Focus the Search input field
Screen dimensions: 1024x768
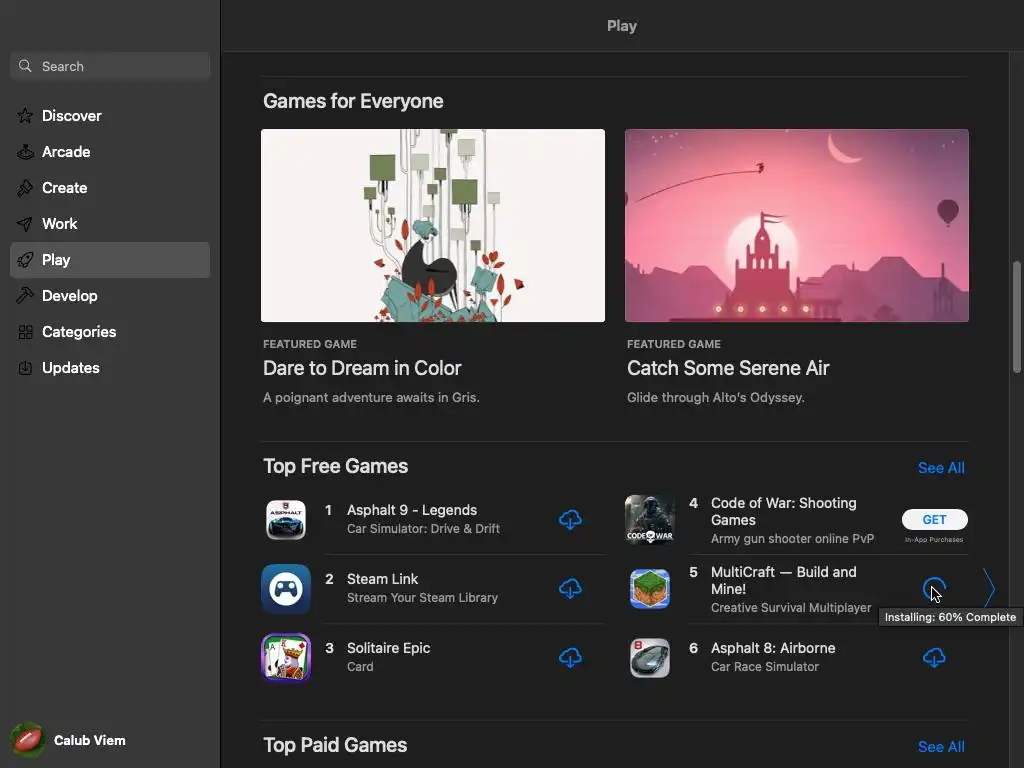pos(110,66)
